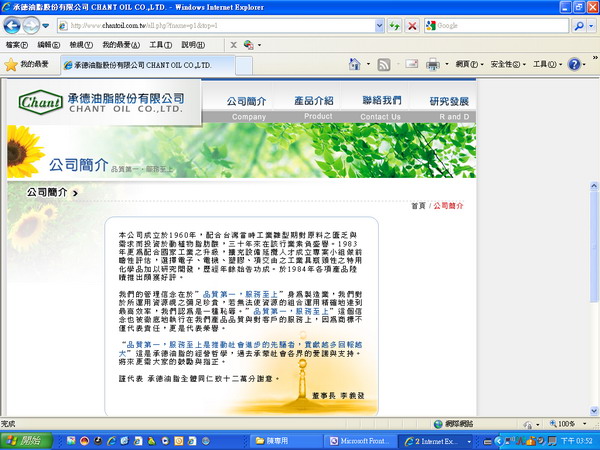Click the green Refresh arrows icon
Image resolution: width=600 pixels, height=450 pixels.
[x=394, y=26]
